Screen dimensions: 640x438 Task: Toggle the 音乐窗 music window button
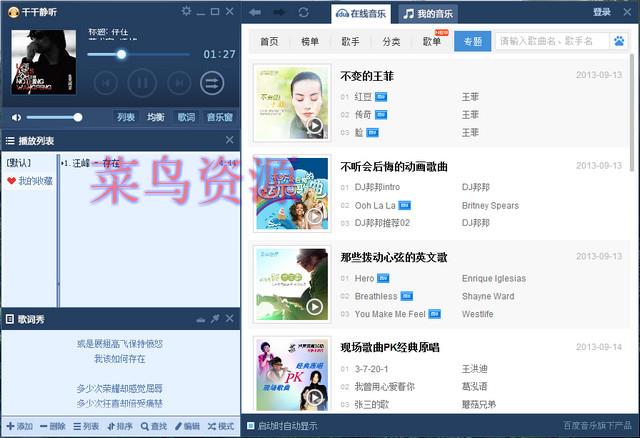pyautogui.click(x=220, y=118)
